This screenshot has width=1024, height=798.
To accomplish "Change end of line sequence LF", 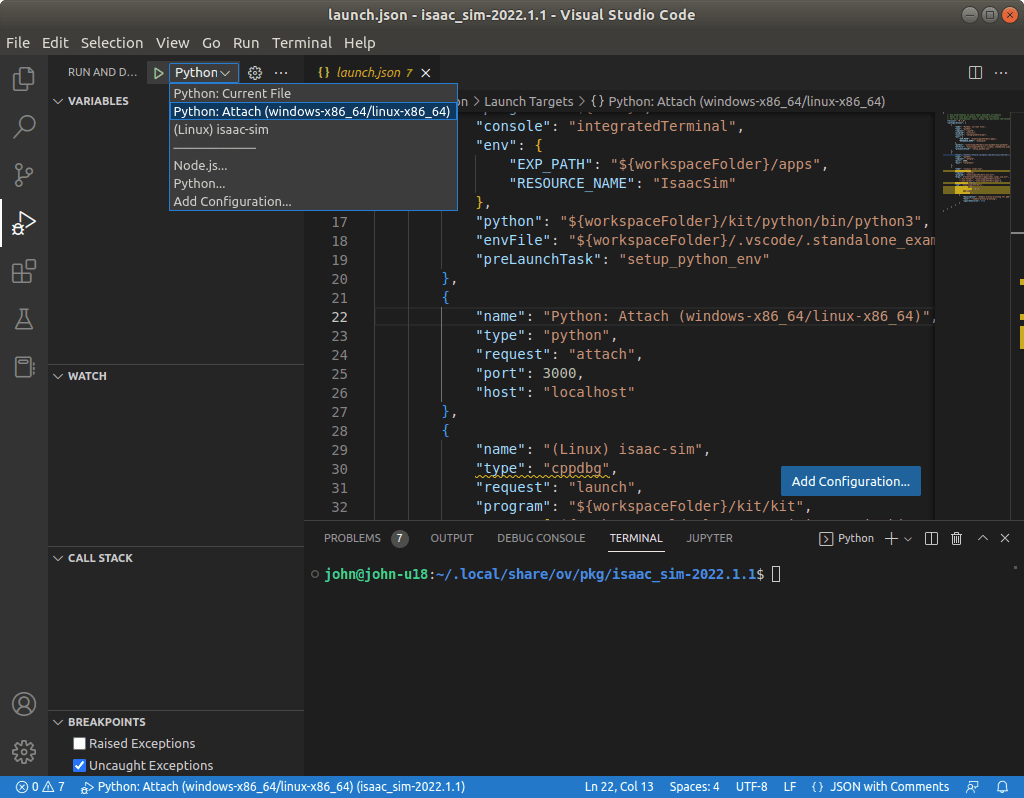I will coord(790,787).
